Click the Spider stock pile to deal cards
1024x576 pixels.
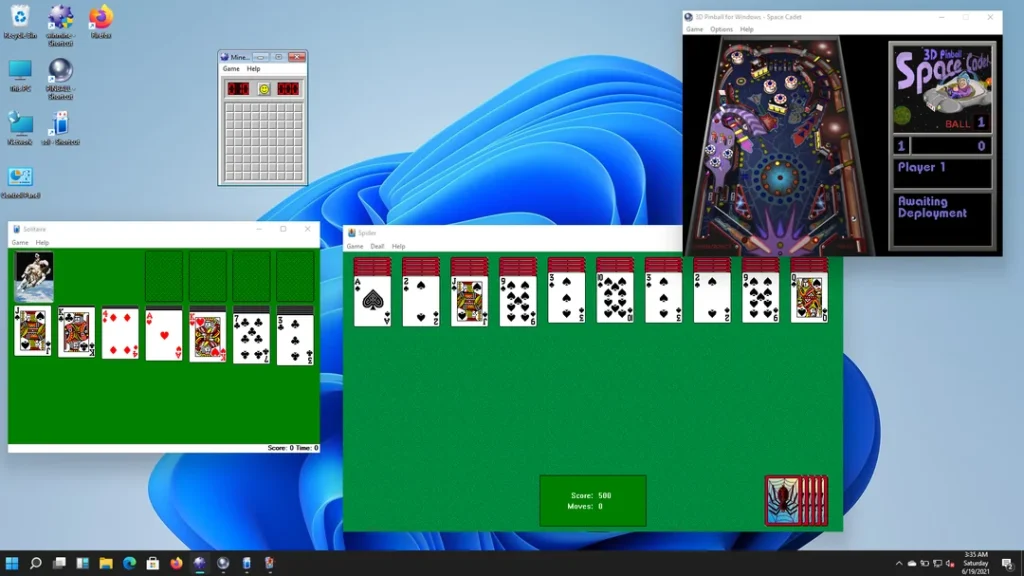tap(795, 497)
